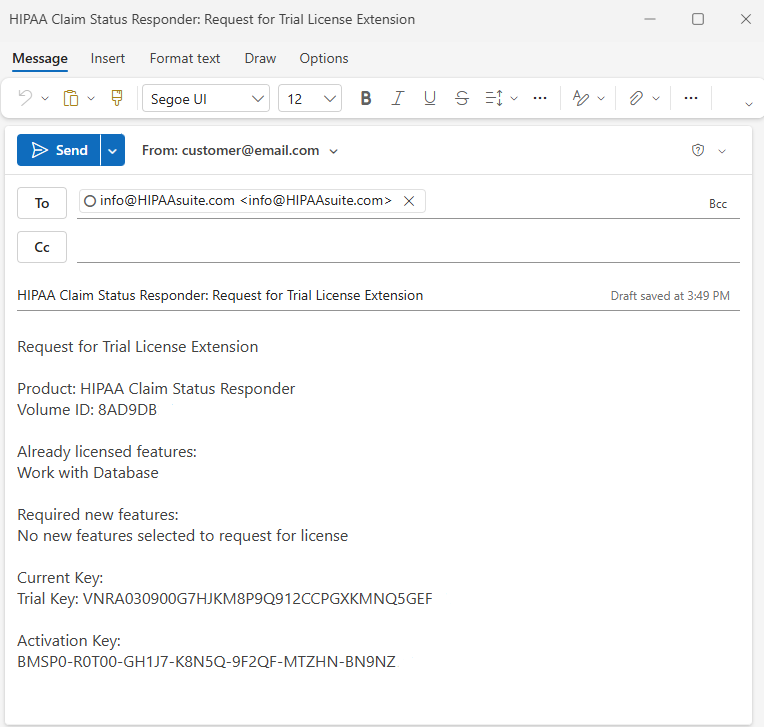The height and width of the screenshot is (727, 764).
Task: Click the 'Volume ID: 8AD9DB' line
Action: [87, 410]
